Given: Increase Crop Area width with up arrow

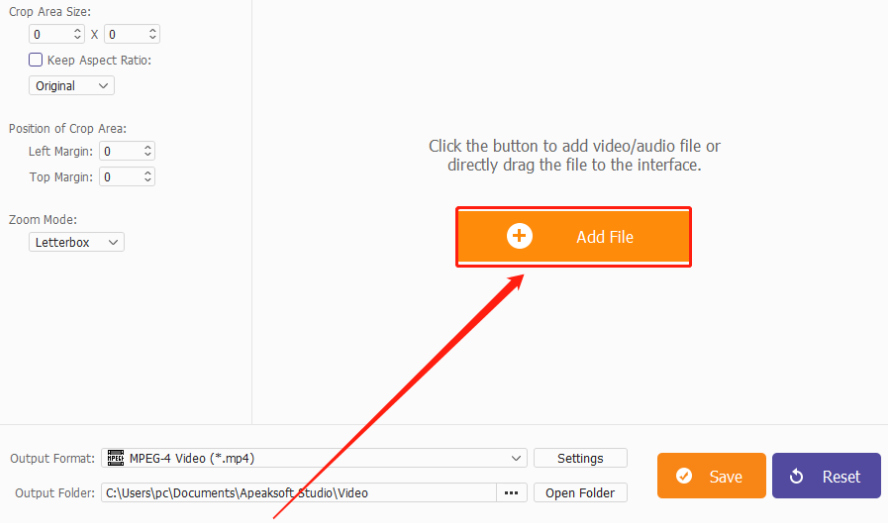Looking at the screenshot, I should tap(78, 31).
